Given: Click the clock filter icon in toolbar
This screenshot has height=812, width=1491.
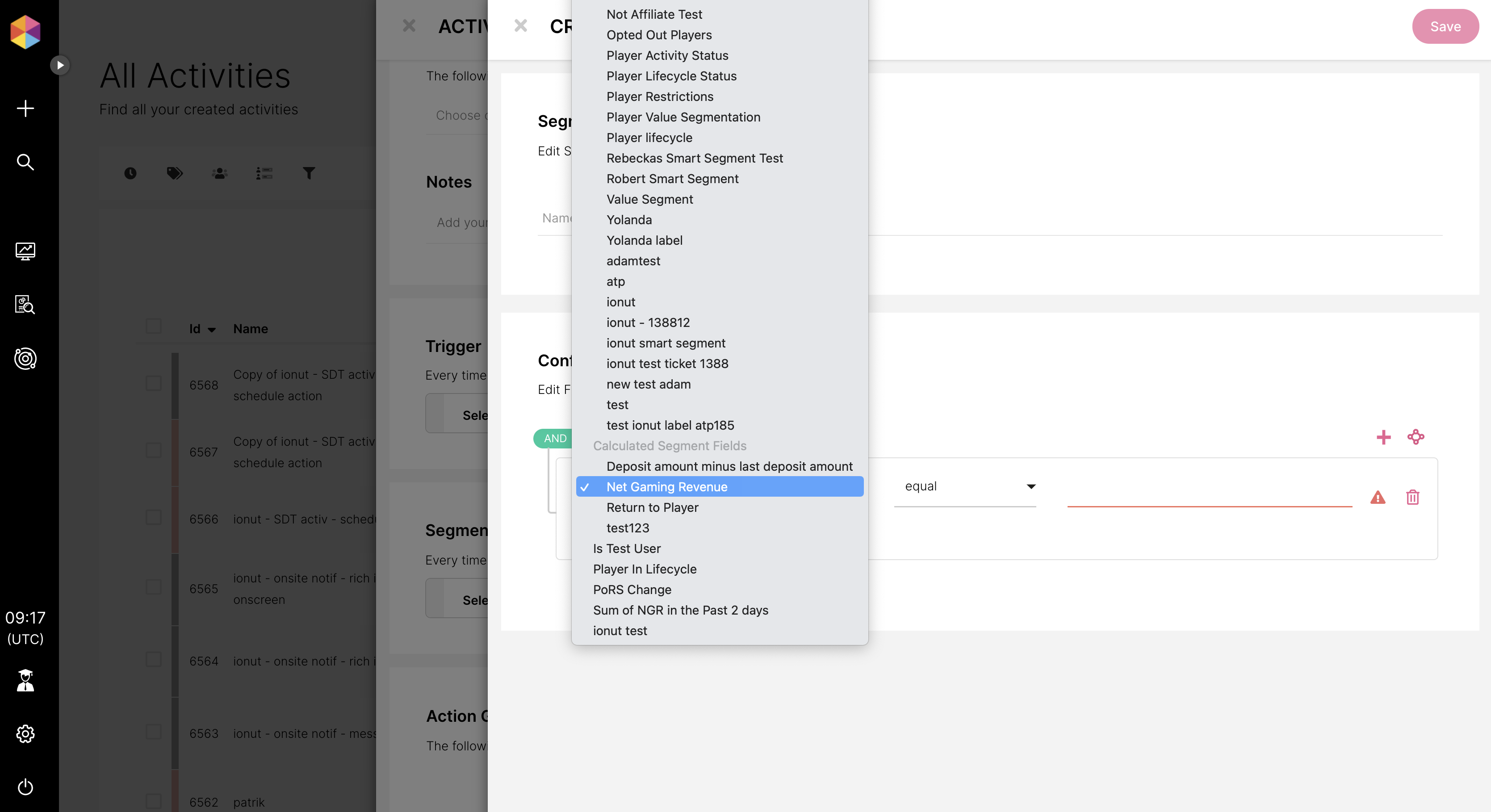Looking at the screenshot, I should 130,173.
